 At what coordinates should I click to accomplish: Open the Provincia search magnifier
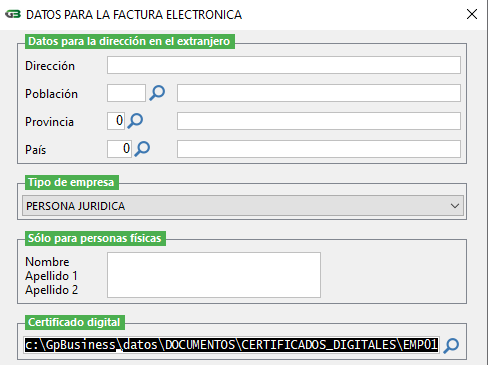[135, 121]
